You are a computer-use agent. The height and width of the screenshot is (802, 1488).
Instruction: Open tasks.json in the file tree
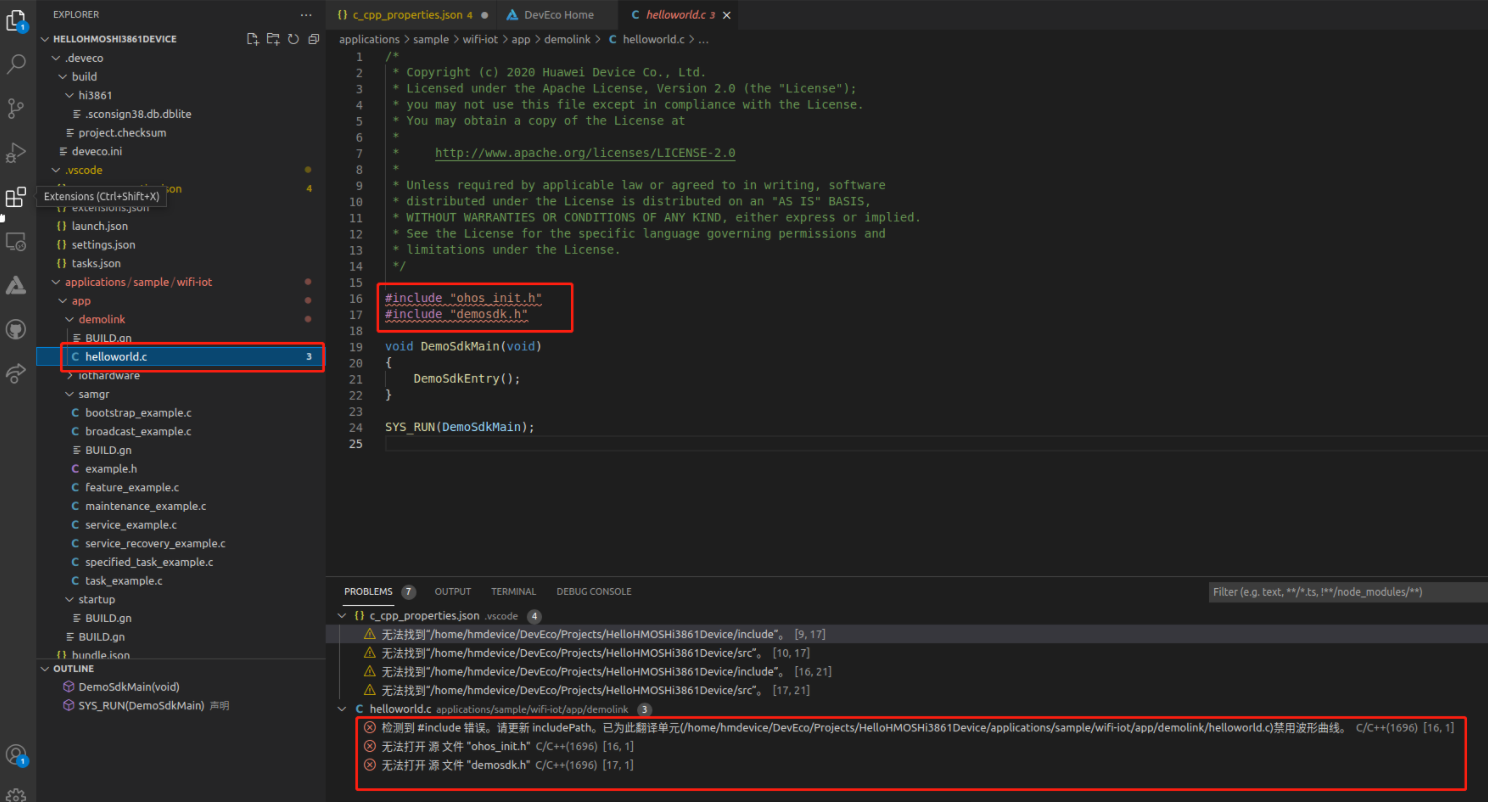(96, 263)
